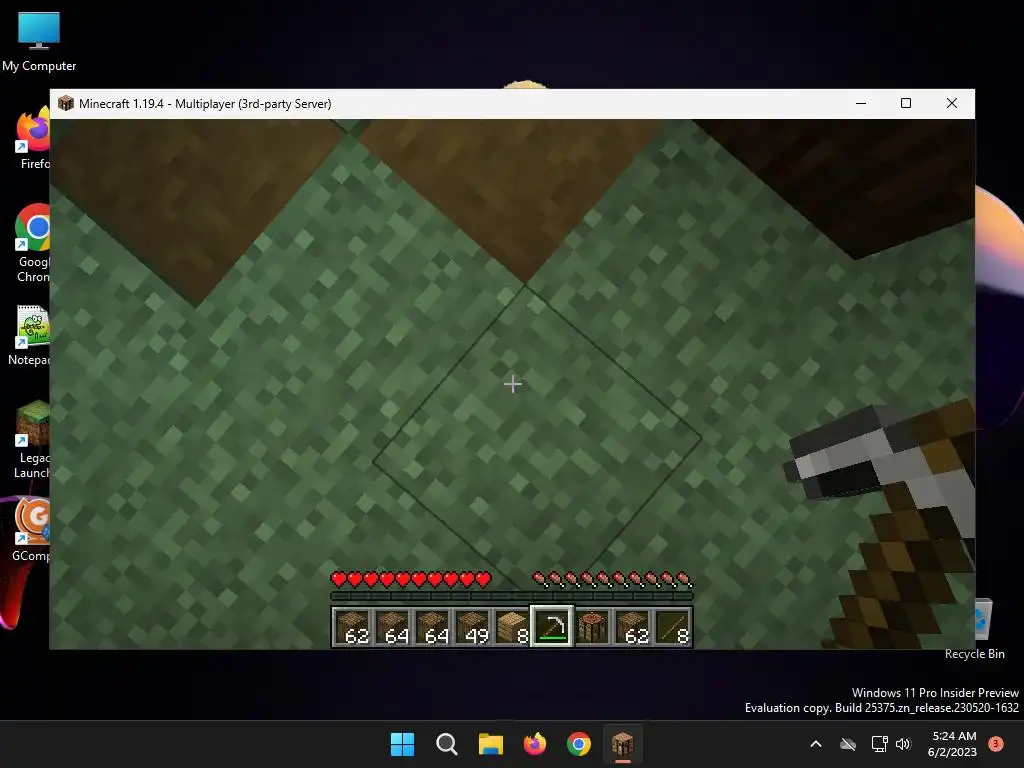Click the Minecraft icon in the title bar
The height and width of the screenshot is (768, 1024).
66,103
